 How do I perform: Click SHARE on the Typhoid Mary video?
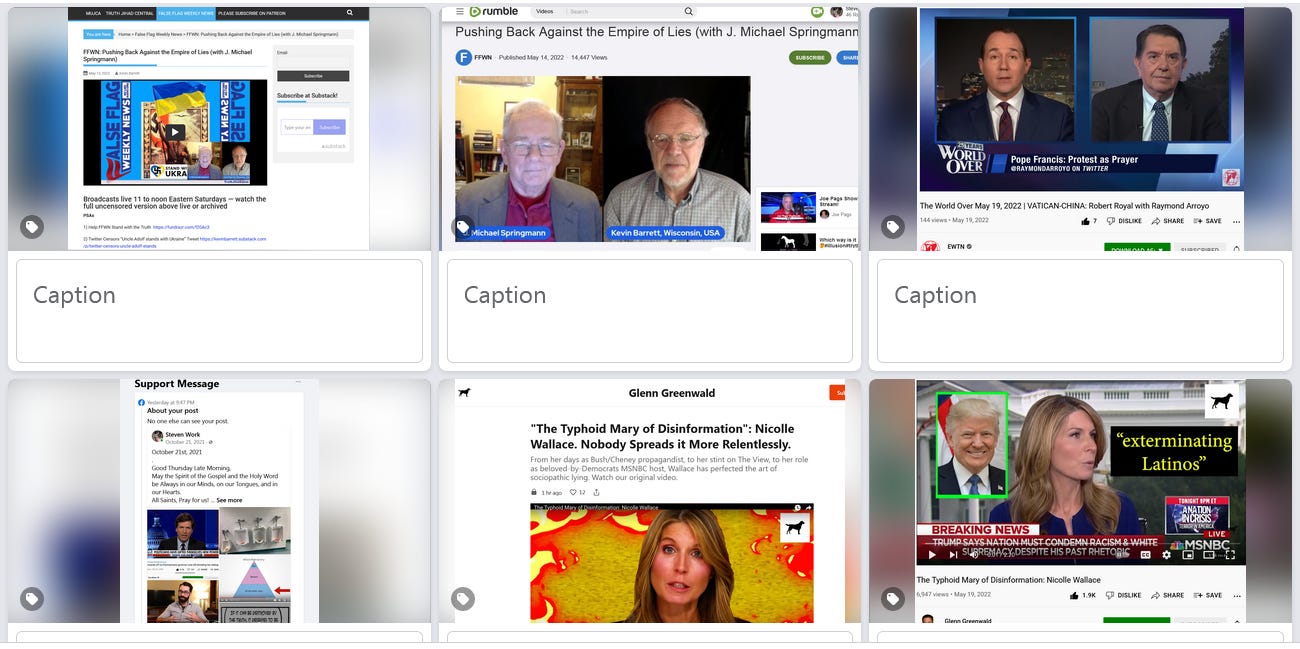click(1168, 595)
